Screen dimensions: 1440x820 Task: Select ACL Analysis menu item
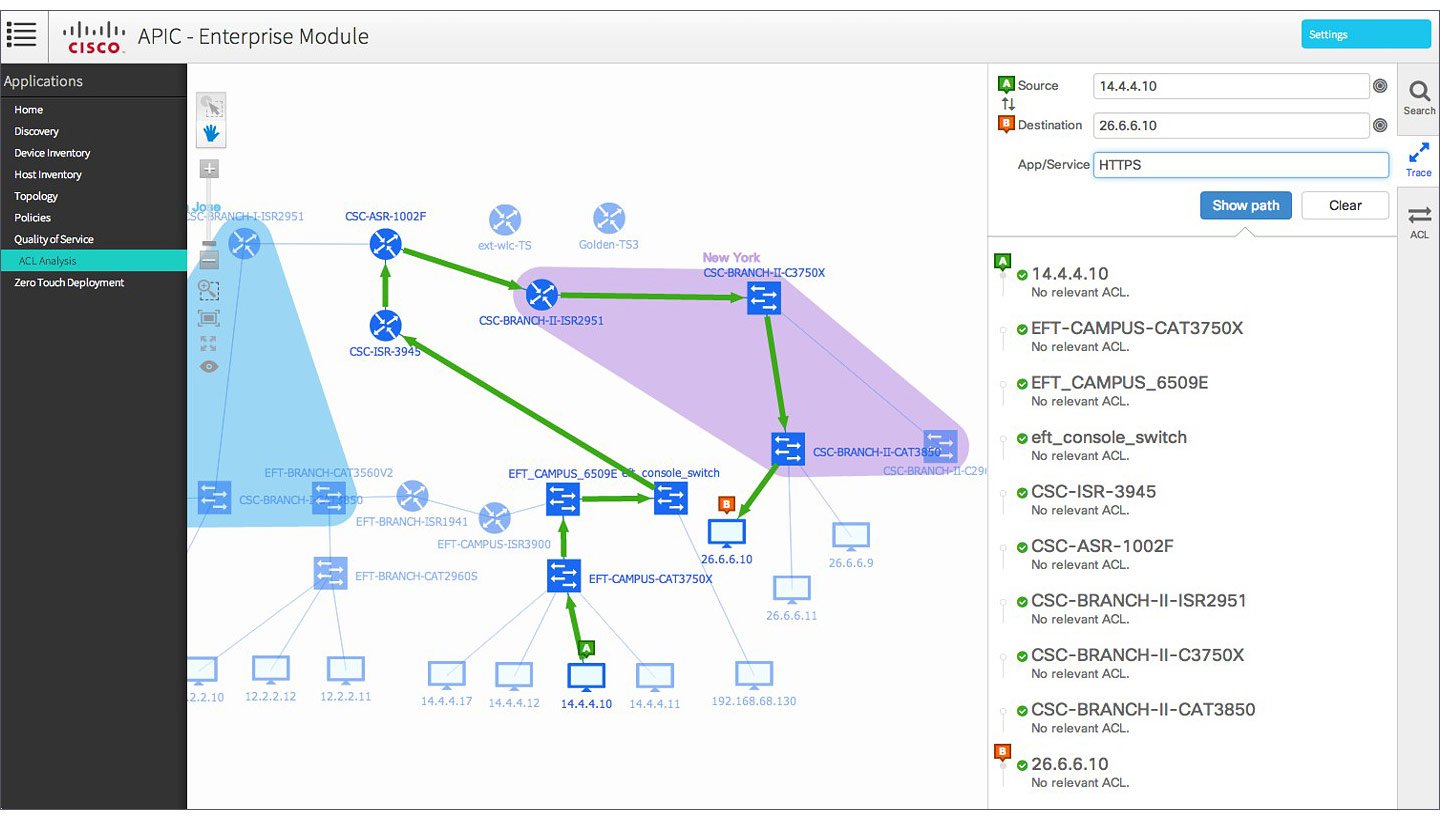tap(93, 261)
